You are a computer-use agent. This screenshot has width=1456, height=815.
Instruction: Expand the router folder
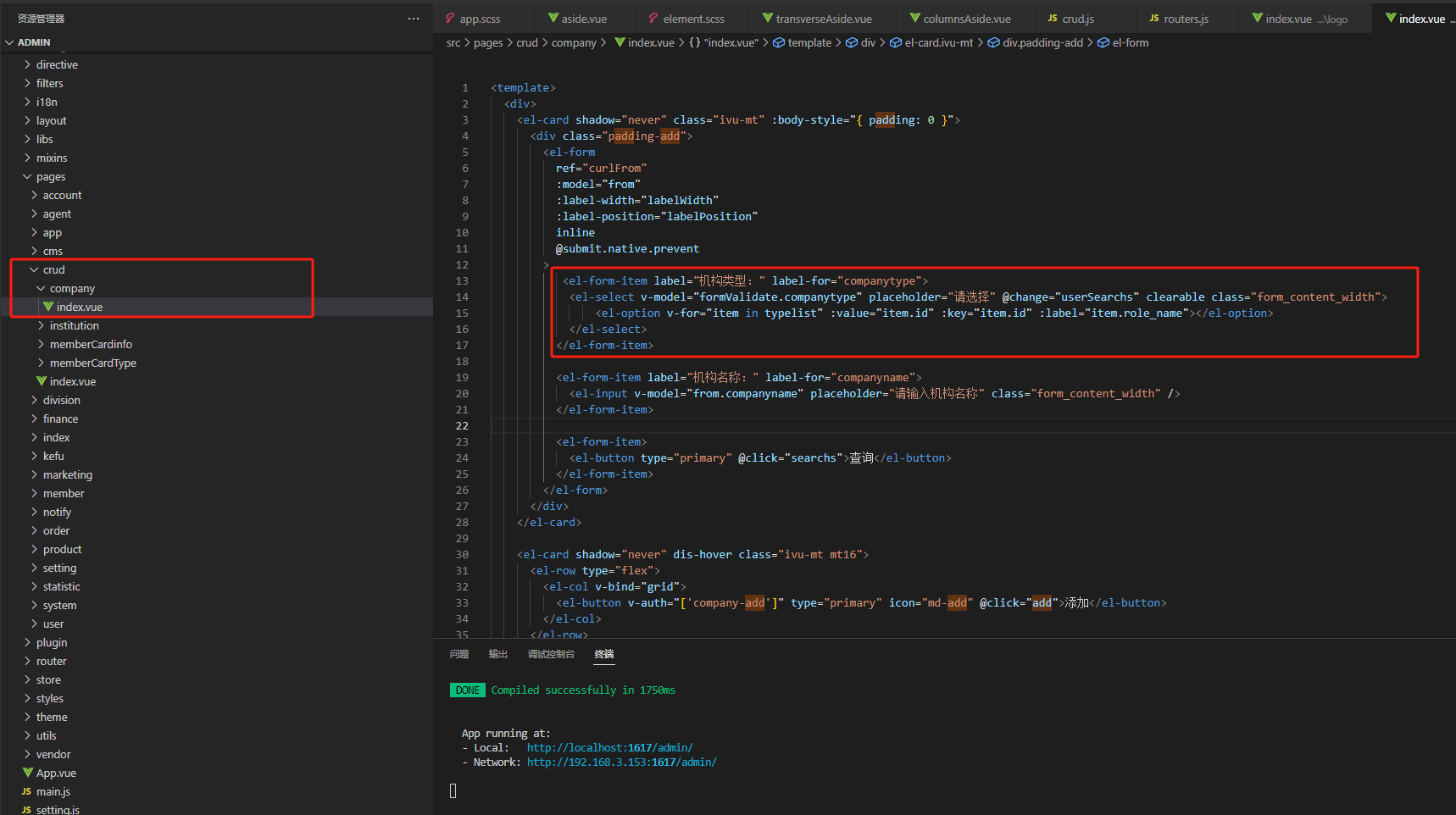point(27,661)
